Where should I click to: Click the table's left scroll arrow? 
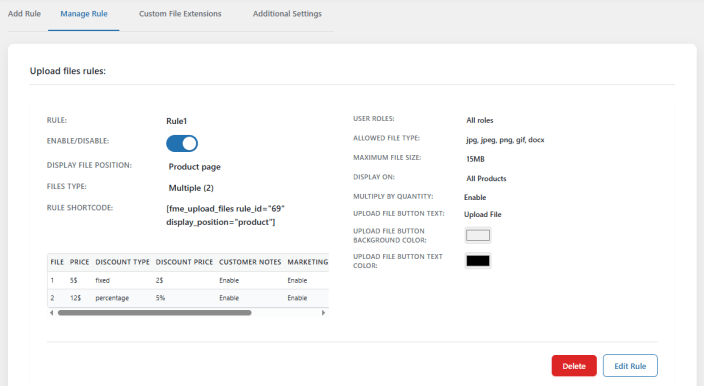pos(51,313)
